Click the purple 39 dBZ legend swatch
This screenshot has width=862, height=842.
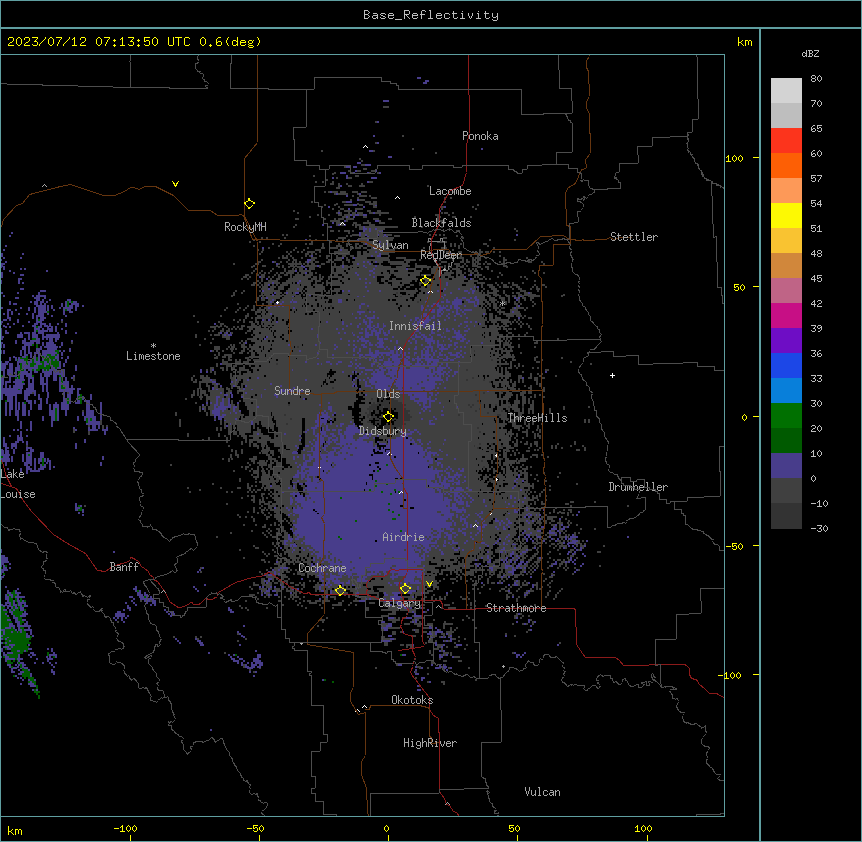[786, 341]
